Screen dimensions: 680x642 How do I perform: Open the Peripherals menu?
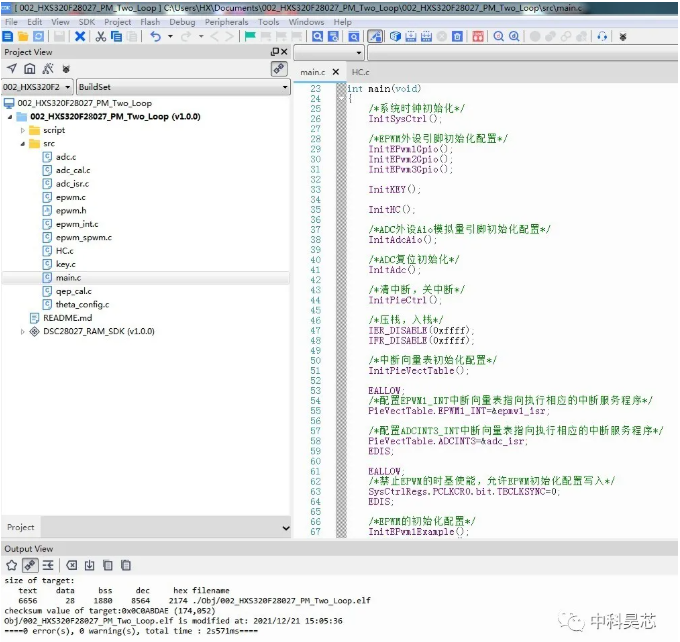[226, 22]
